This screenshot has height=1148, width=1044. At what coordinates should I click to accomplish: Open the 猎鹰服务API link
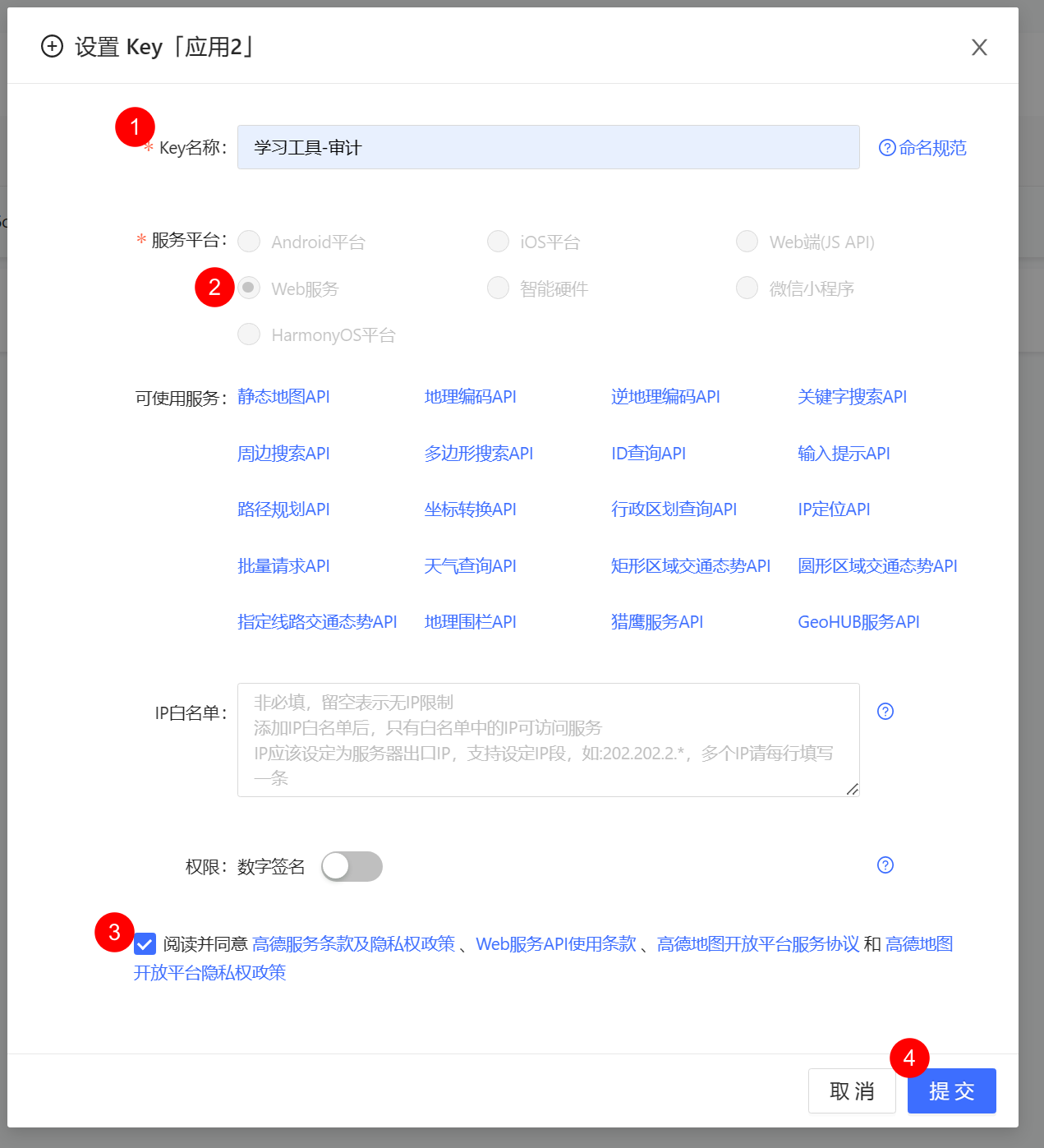coord(657,622)
